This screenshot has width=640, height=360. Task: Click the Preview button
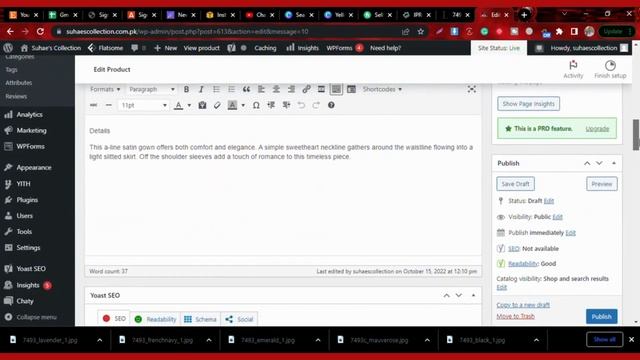602,184
